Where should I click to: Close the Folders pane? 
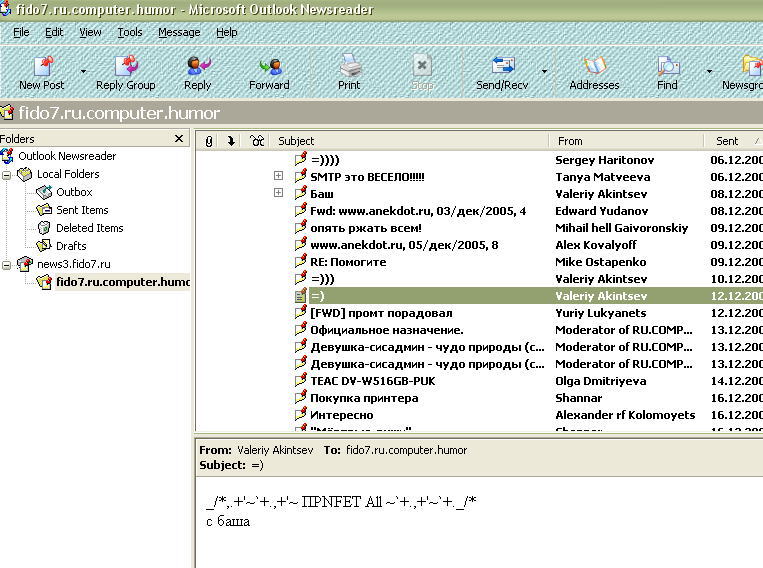(x=179, y=139)
